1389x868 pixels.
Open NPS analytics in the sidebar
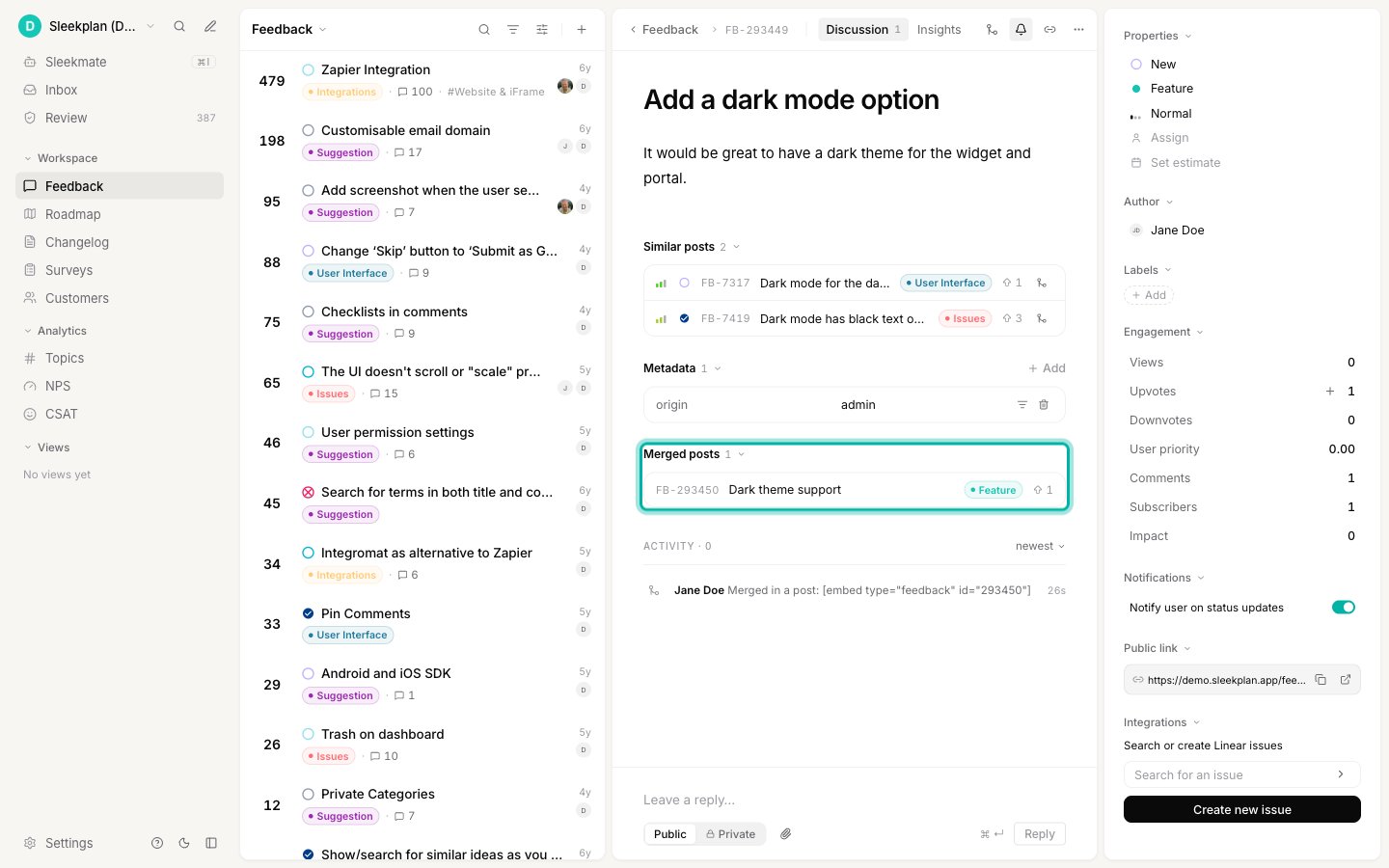120,386
